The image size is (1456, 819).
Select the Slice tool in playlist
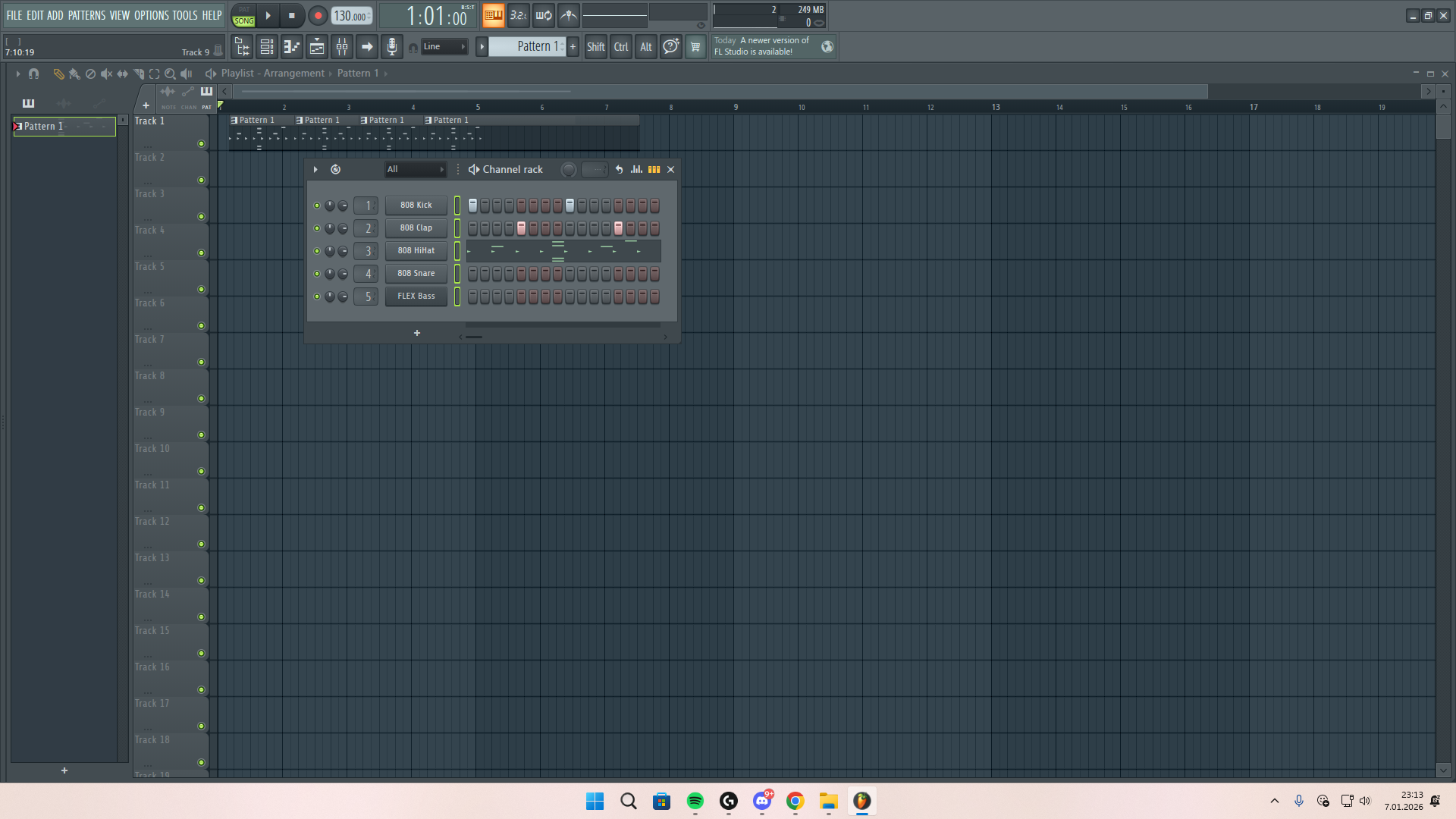point(139,74)
